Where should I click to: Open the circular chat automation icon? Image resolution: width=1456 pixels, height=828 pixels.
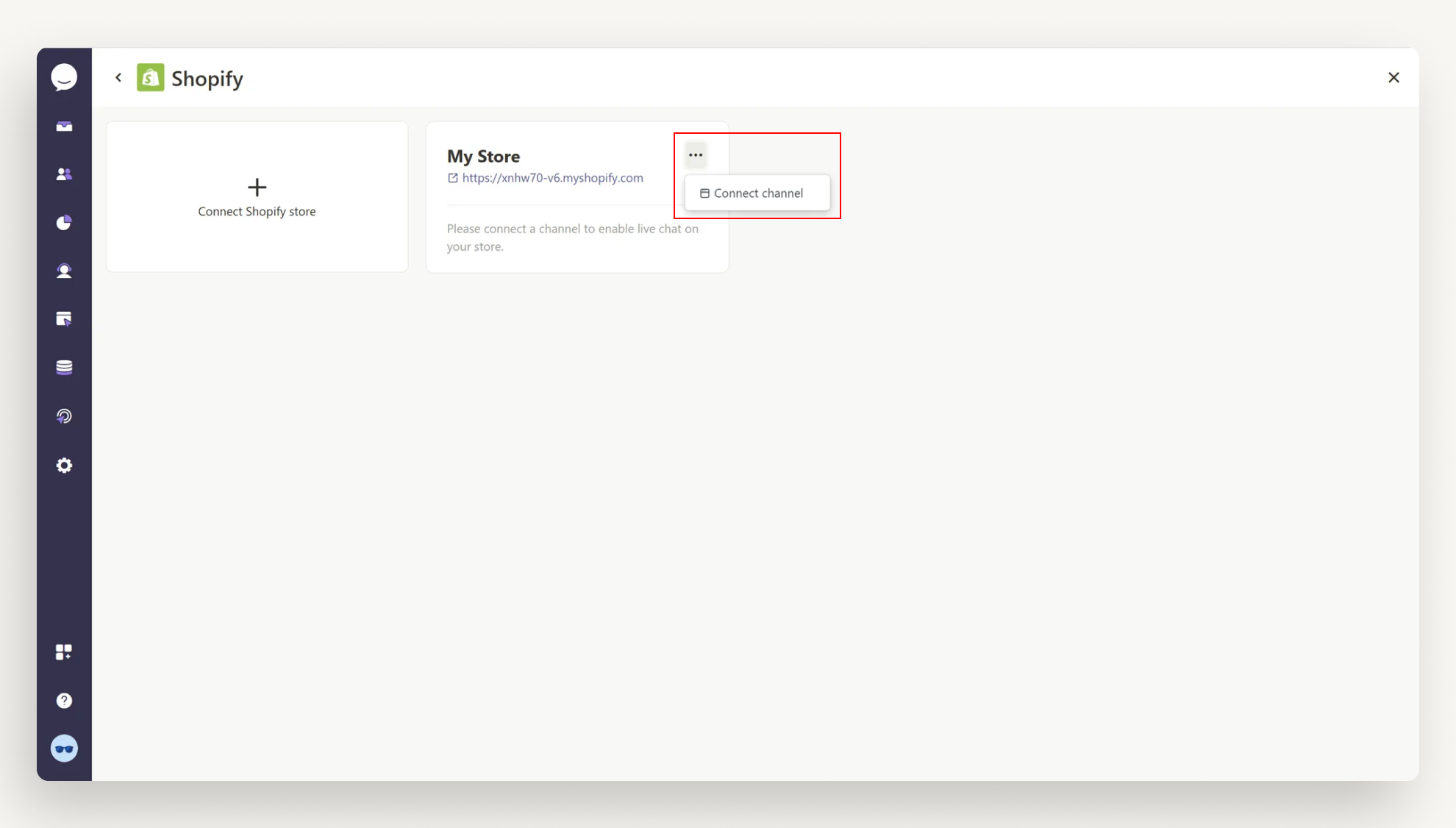[x=64, y=416]
